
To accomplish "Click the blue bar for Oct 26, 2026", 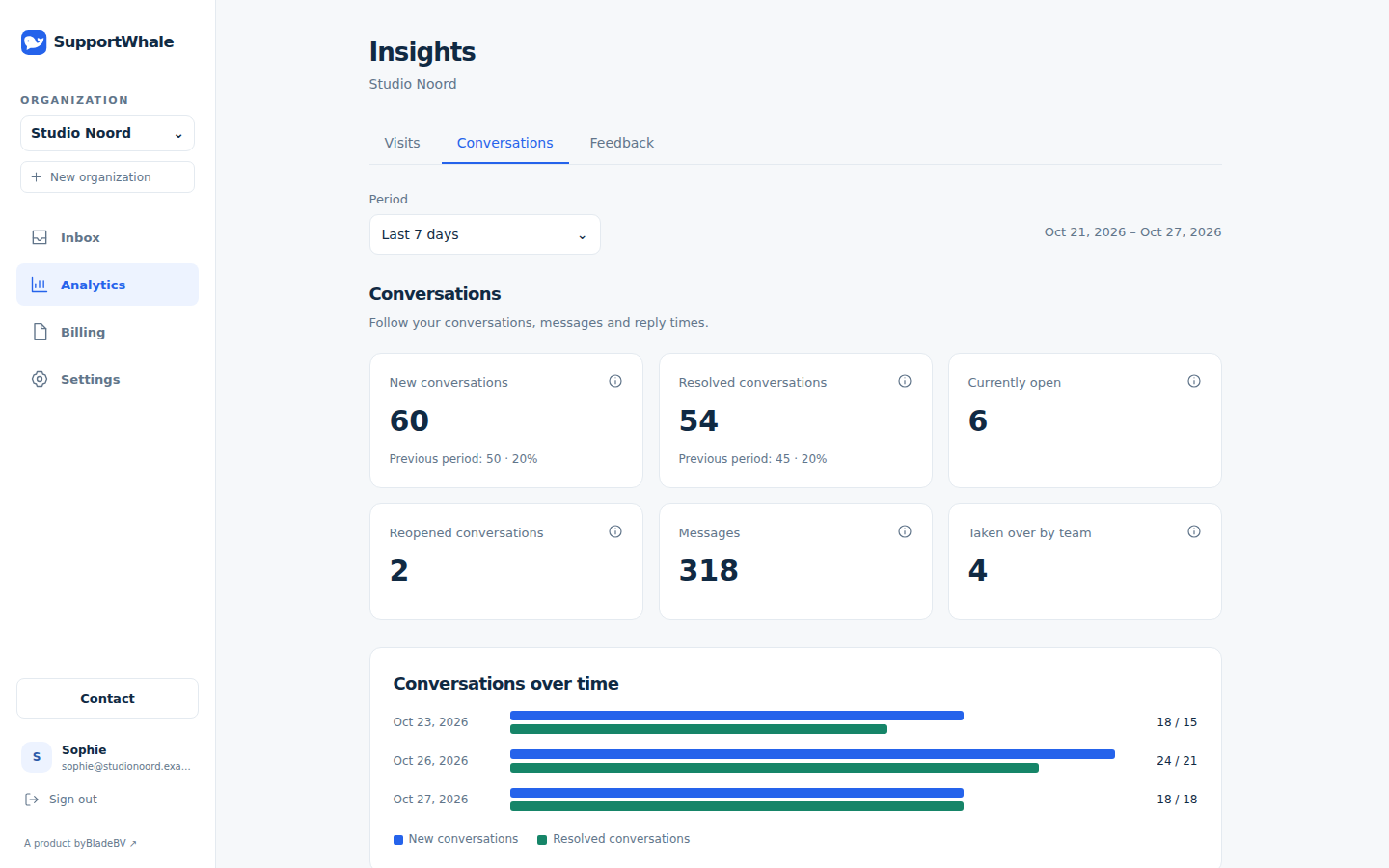I will (812, 754).
